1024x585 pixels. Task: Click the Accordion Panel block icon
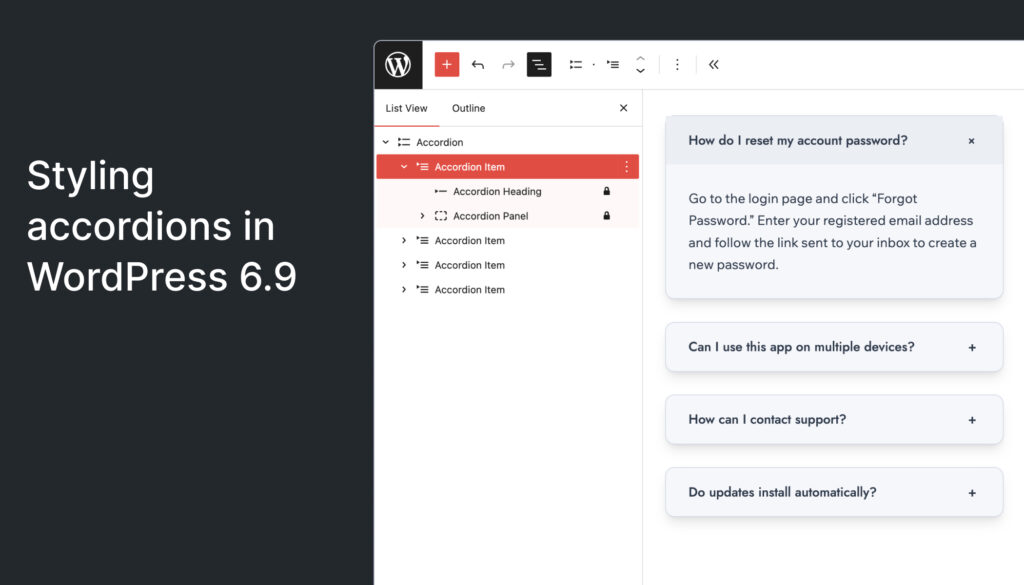(441, 216)
